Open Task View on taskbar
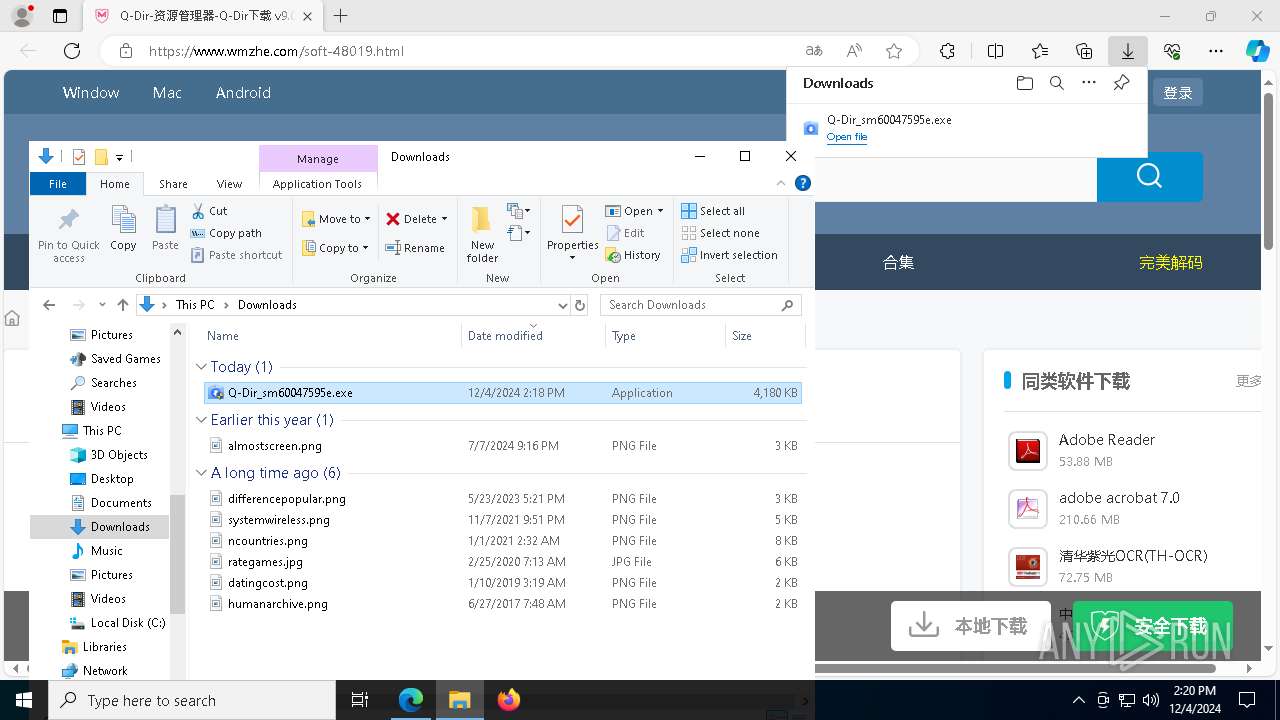The image size is (1280, 720). (x=360, y=700)
